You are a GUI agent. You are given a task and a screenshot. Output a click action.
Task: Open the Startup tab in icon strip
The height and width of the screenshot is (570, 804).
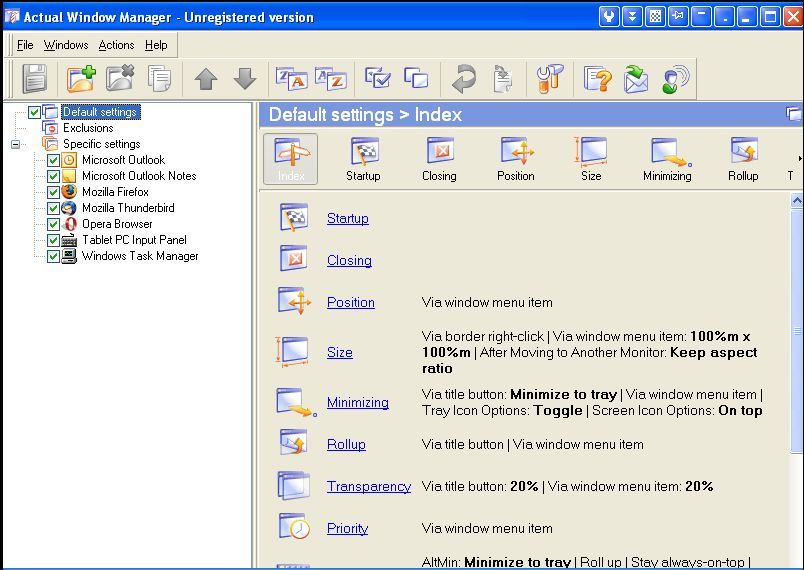(364, 159)
